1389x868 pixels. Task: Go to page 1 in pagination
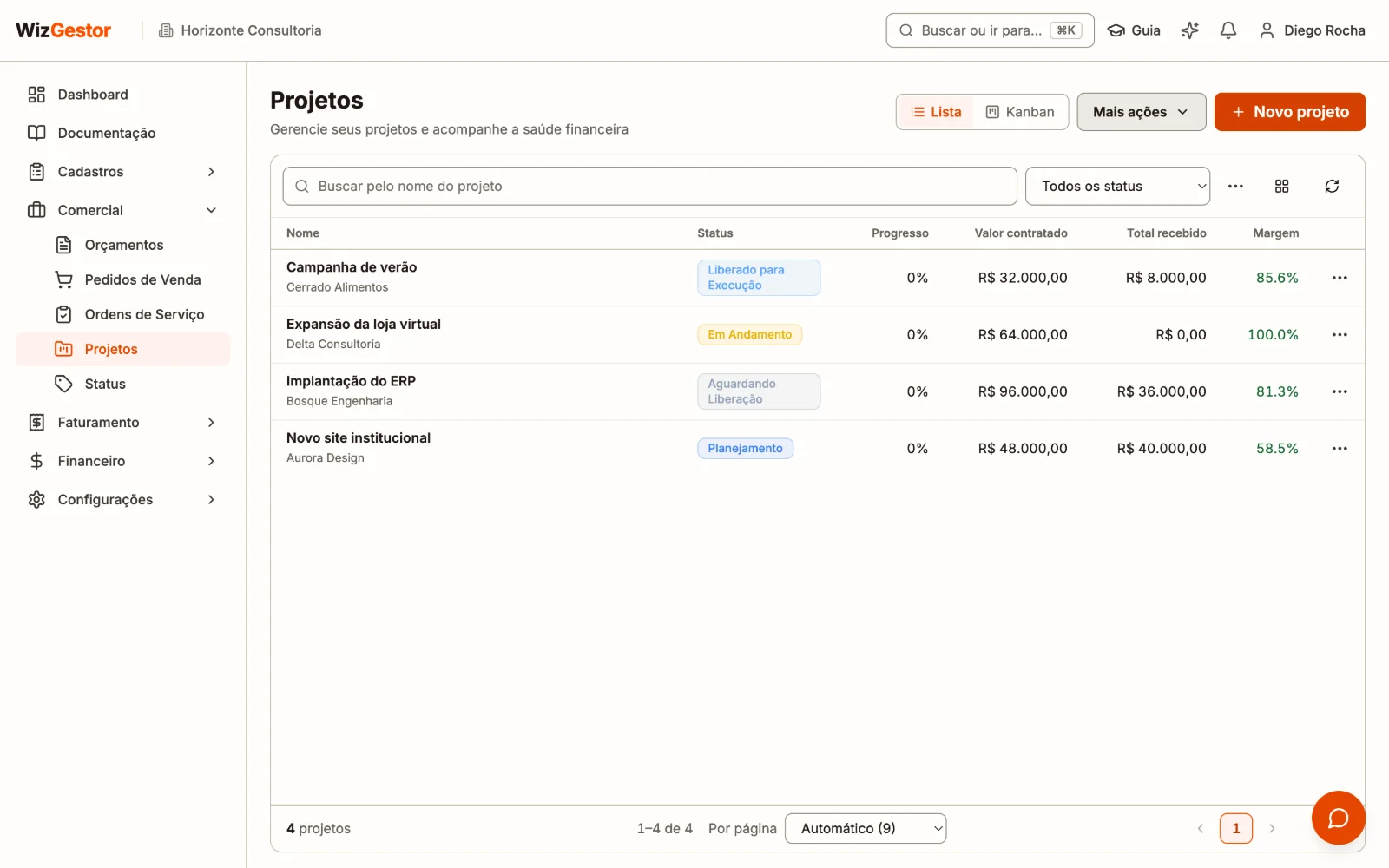[1236, 828]
